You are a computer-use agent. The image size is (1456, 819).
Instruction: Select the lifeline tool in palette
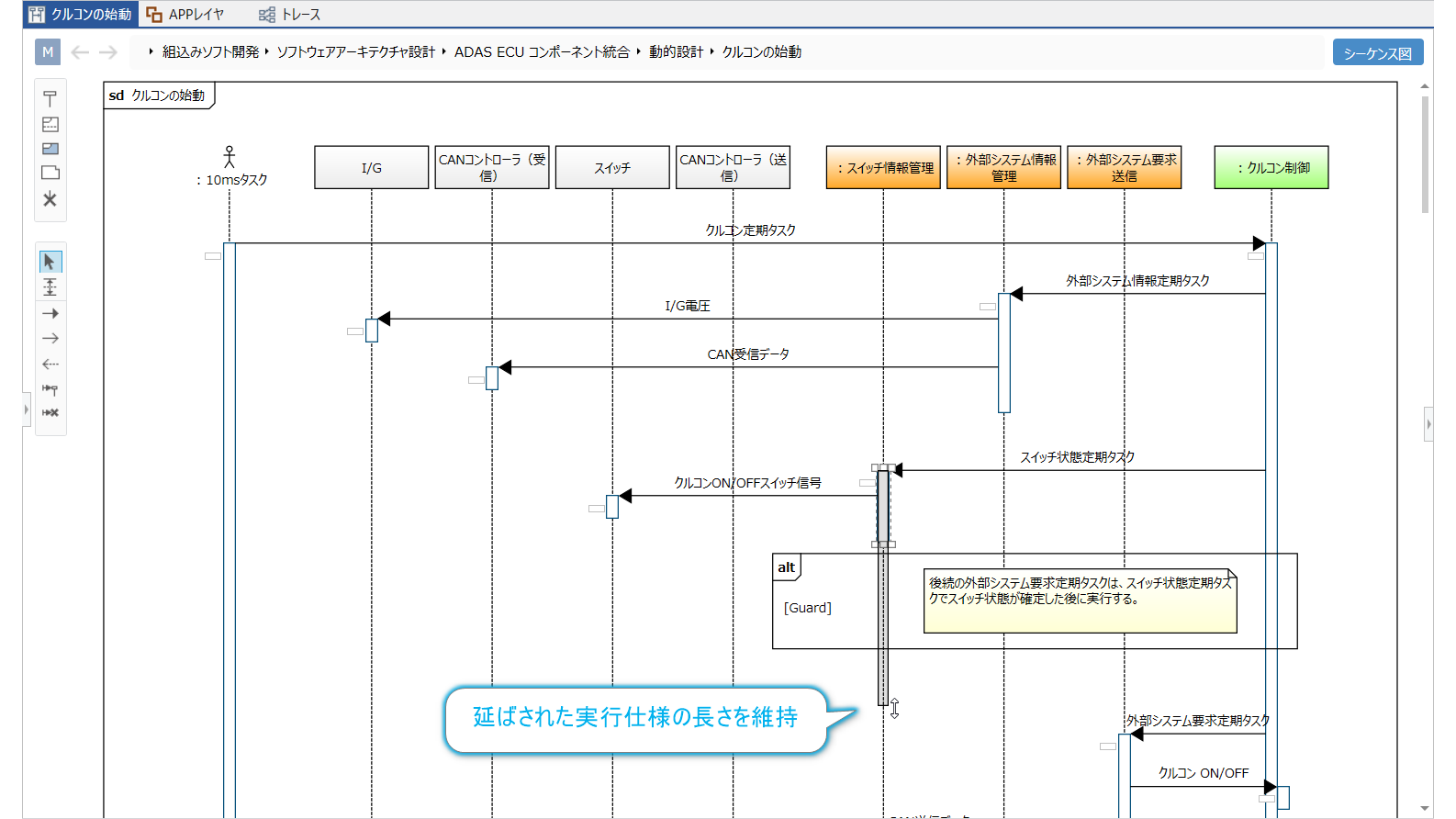(50, 99)
